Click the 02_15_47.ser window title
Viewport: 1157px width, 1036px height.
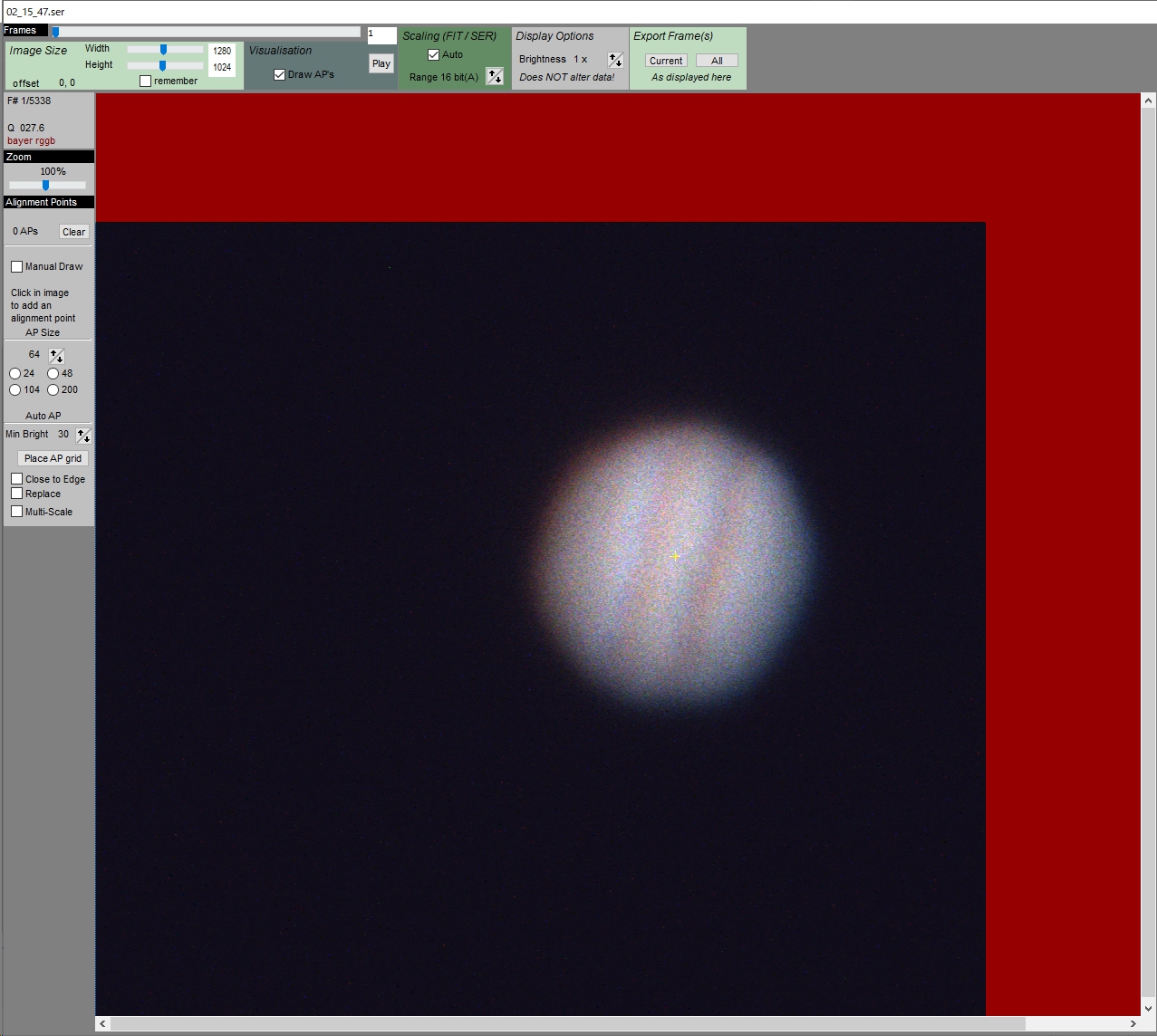tap(35, 13)
